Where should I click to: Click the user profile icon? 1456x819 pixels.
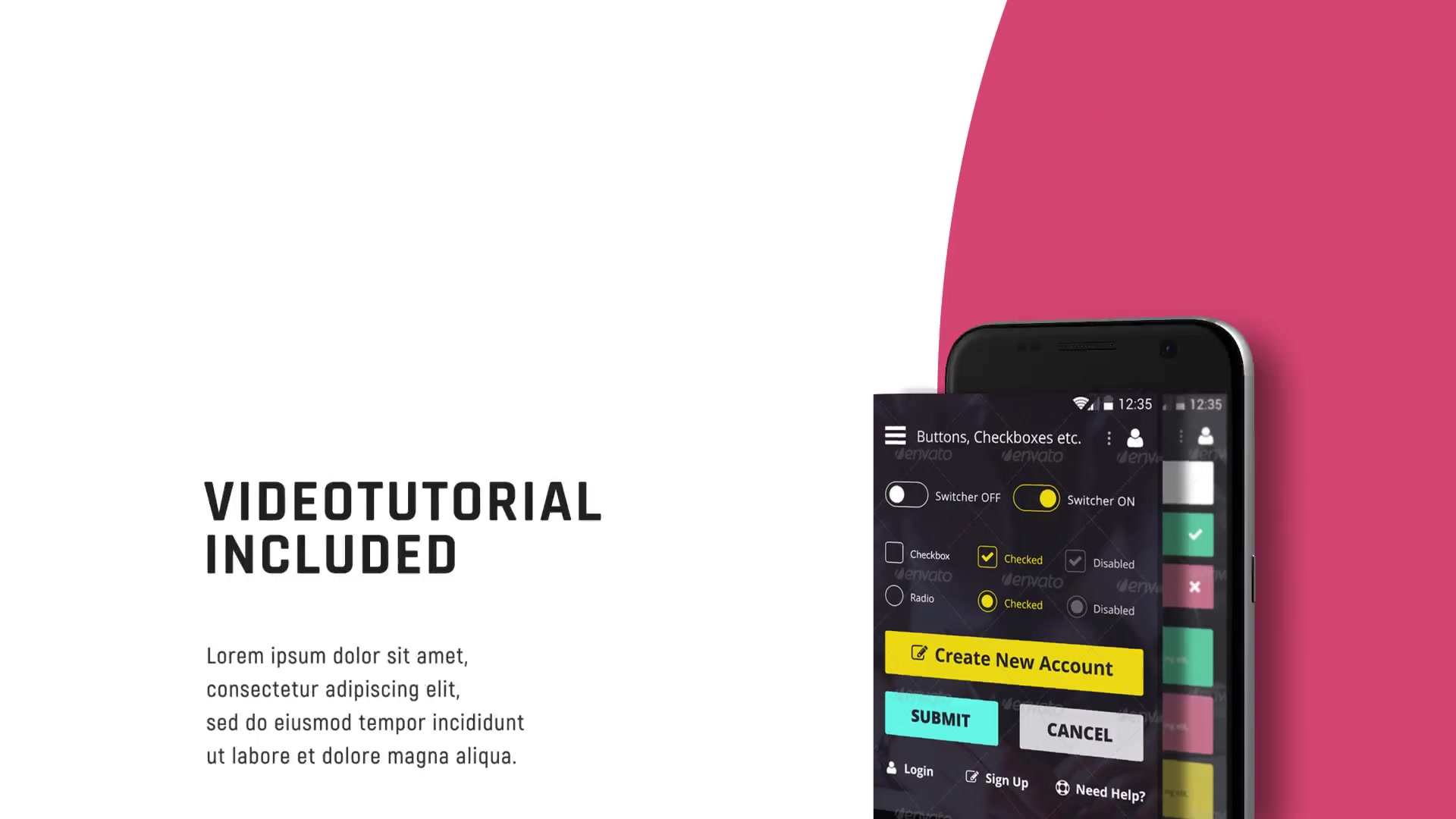click(1135, 437)
